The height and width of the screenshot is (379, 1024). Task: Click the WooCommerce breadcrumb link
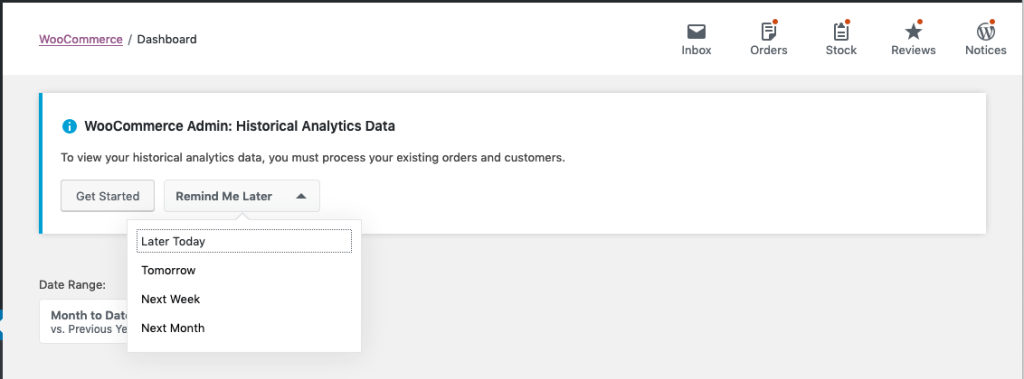[81, 39]
